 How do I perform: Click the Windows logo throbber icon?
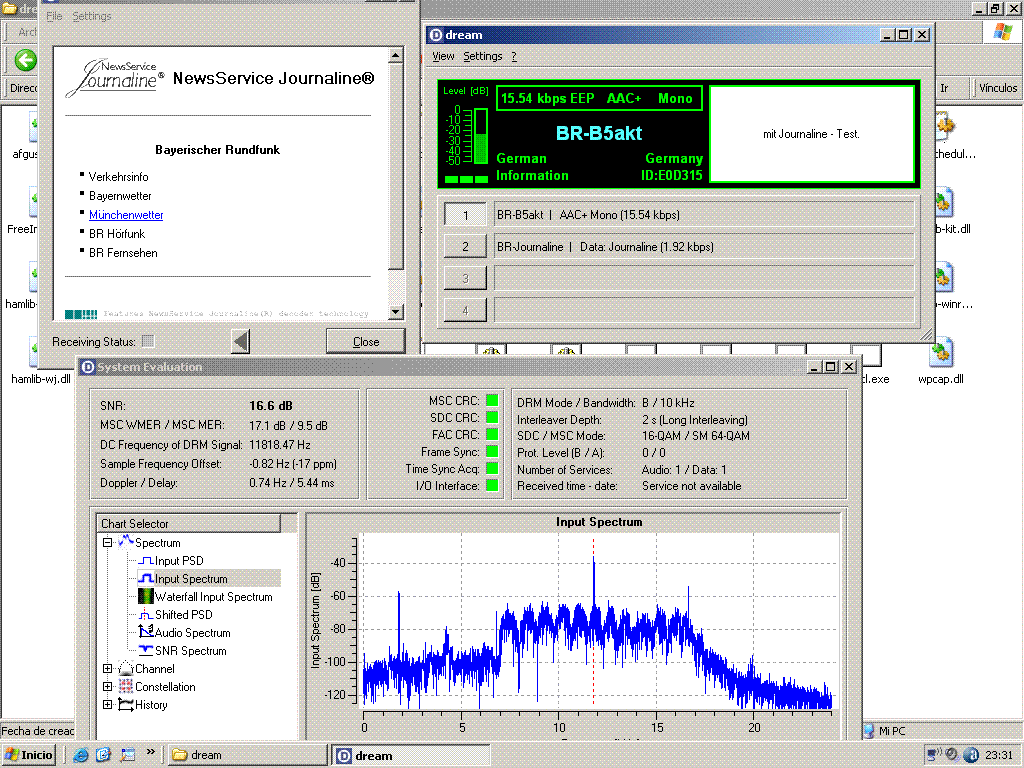click(1002, 33)
